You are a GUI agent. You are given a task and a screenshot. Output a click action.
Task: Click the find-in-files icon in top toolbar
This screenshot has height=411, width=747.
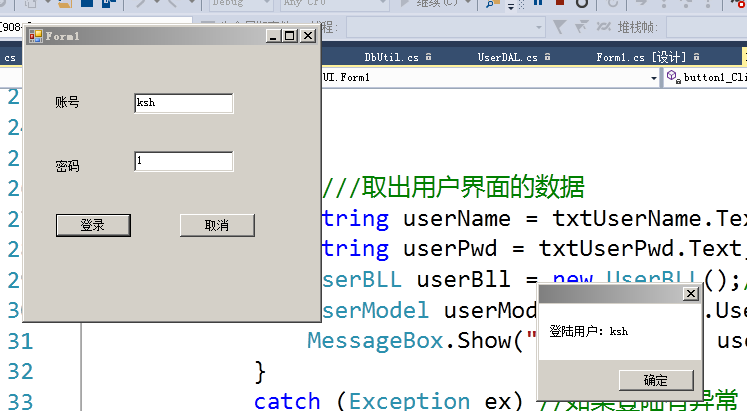492,4
